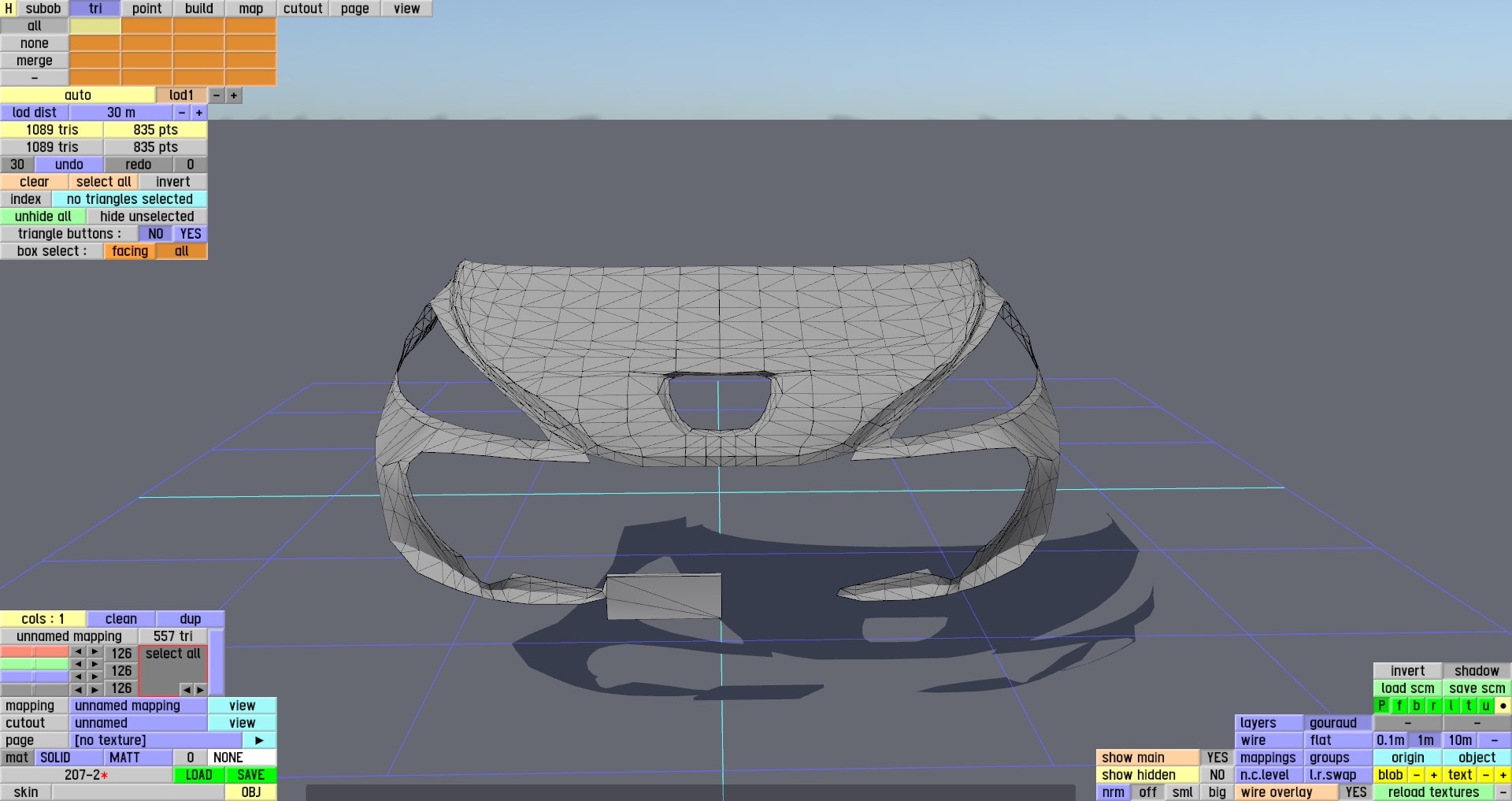The image size is (1512, 801).
Task: Click the left arrow of the green colour slider
Action: 78,664
